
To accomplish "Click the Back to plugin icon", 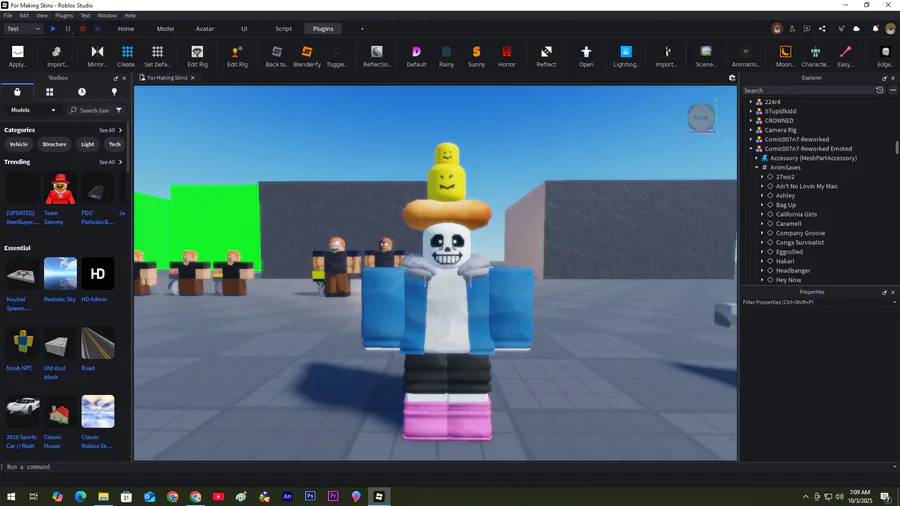I will point(277,52).
